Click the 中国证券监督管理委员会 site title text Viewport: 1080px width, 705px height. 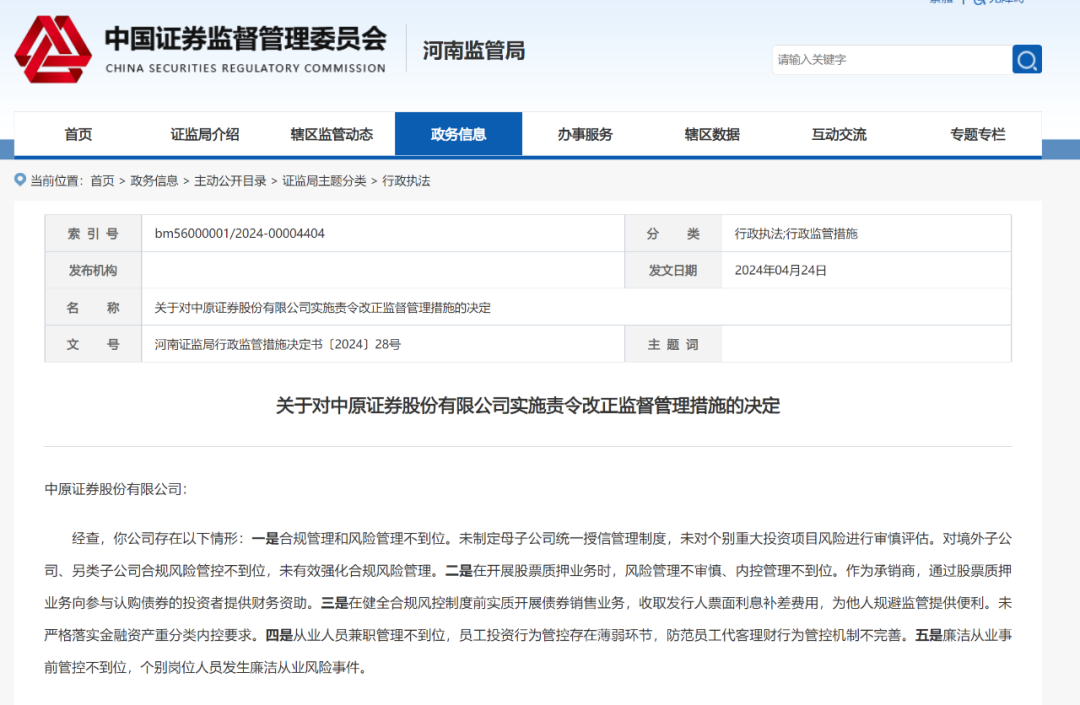(x=245, y=40)
